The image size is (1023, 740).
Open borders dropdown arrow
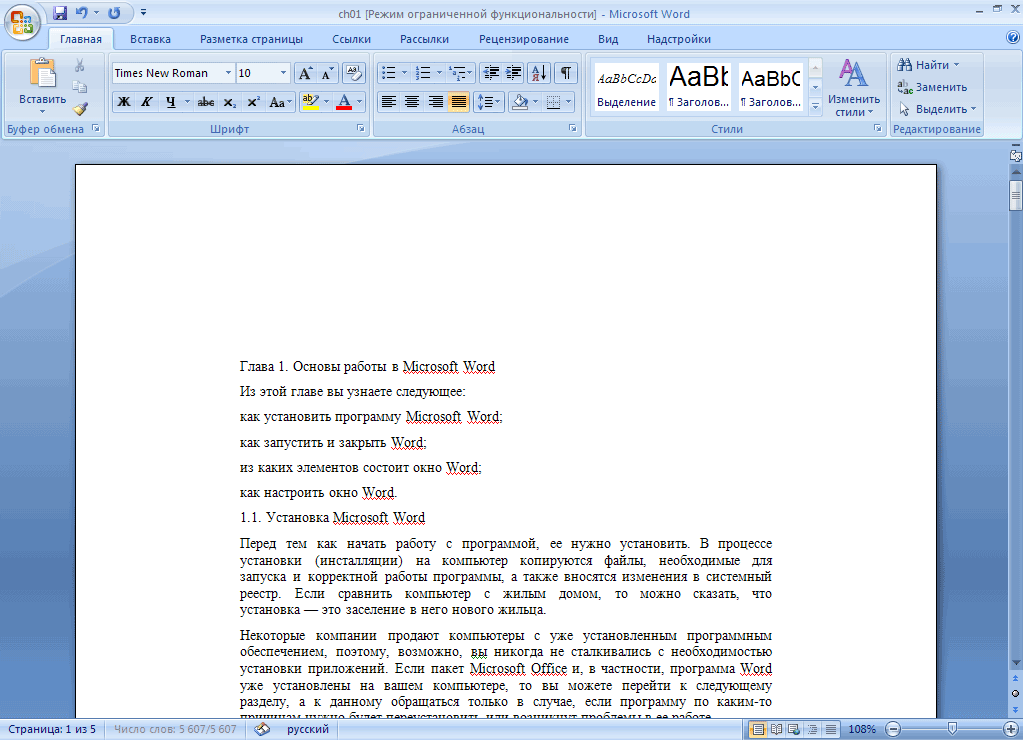569,102
